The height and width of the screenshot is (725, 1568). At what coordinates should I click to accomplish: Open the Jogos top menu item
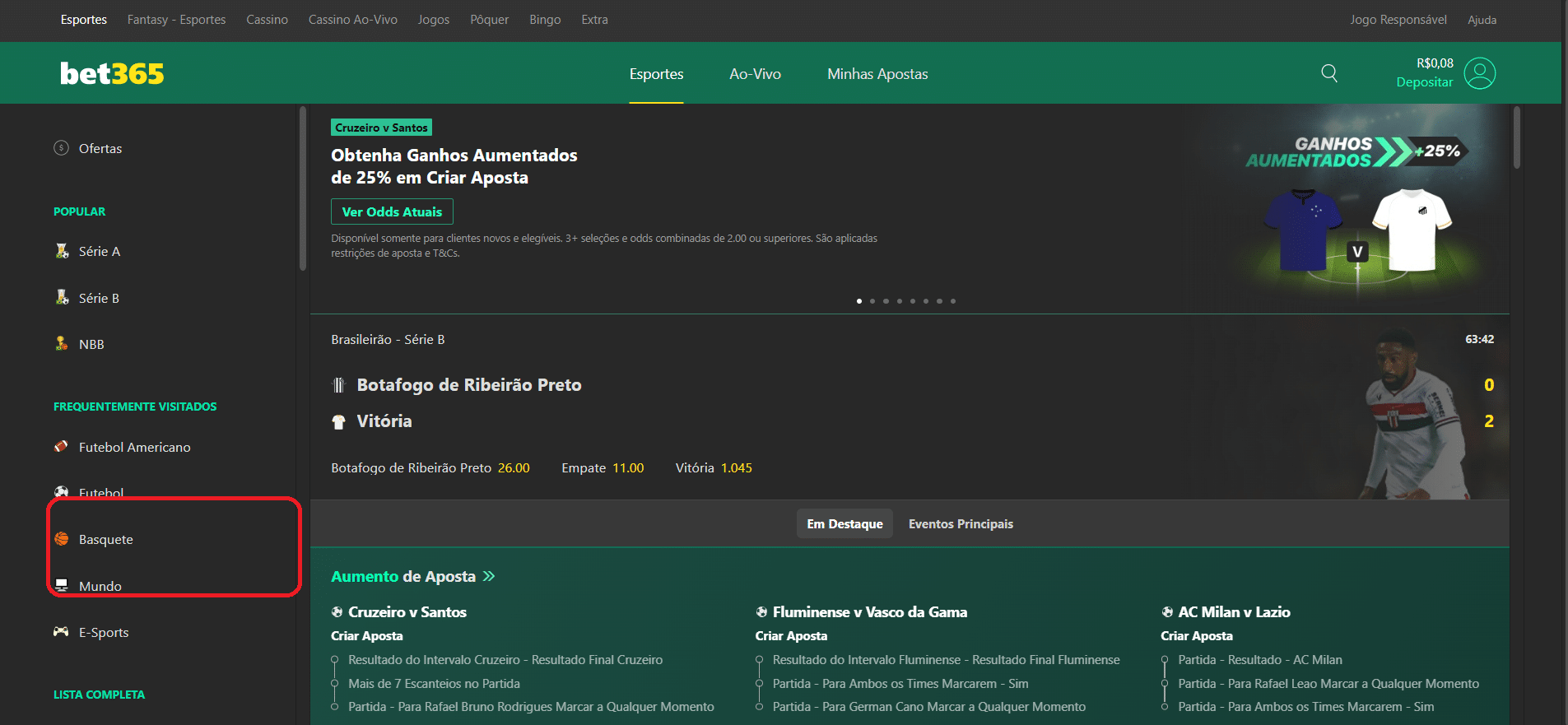click(434, 20)
